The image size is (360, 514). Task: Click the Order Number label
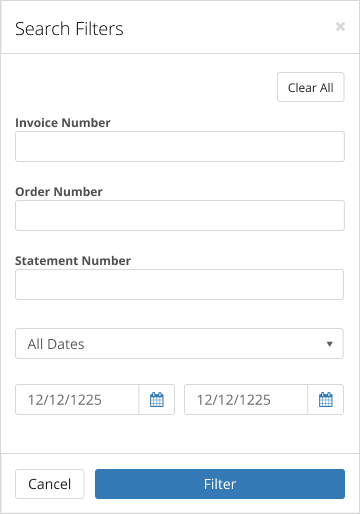pos(59,192)
